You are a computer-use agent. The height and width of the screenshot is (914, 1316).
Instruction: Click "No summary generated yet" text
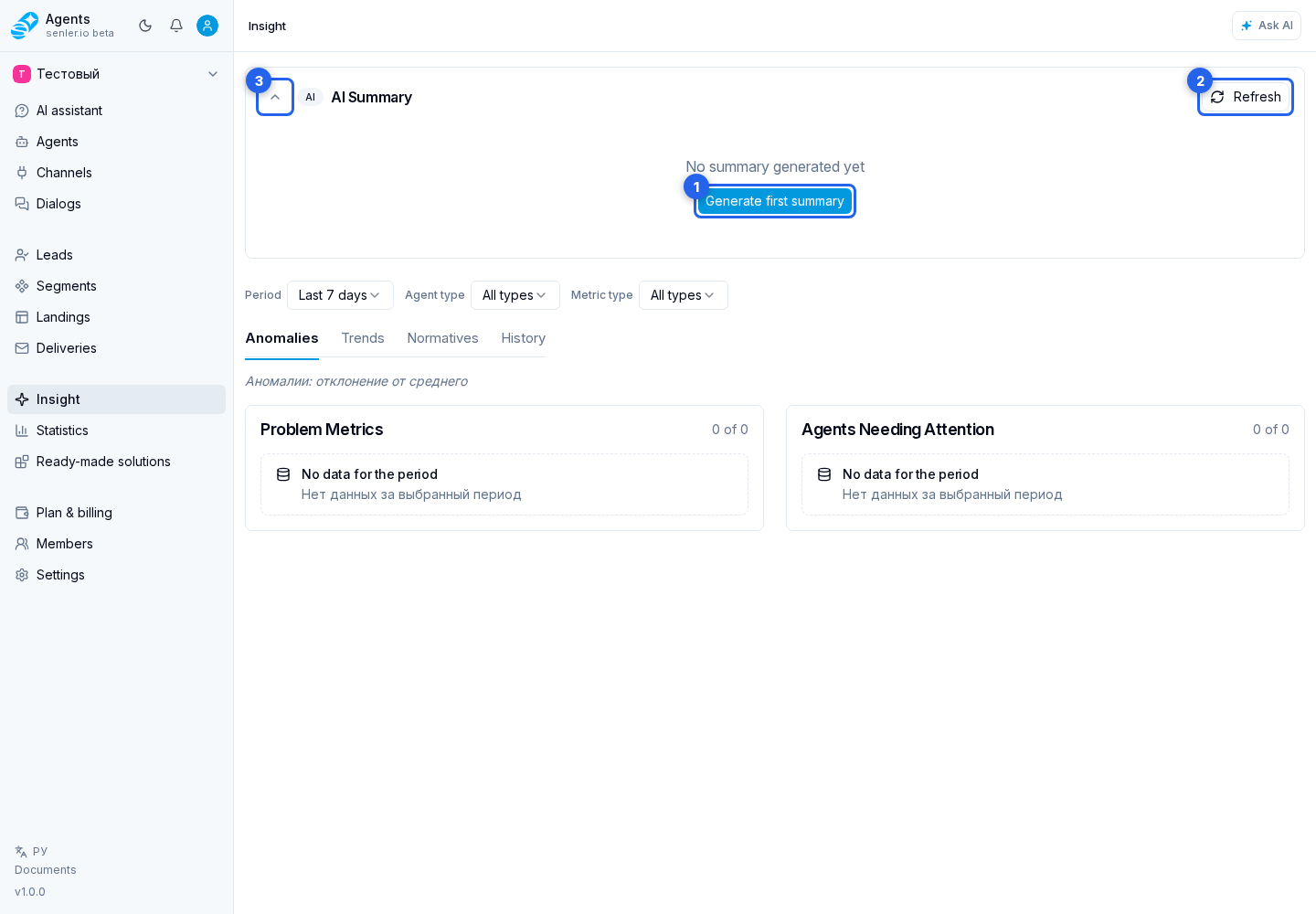[775, 166]
